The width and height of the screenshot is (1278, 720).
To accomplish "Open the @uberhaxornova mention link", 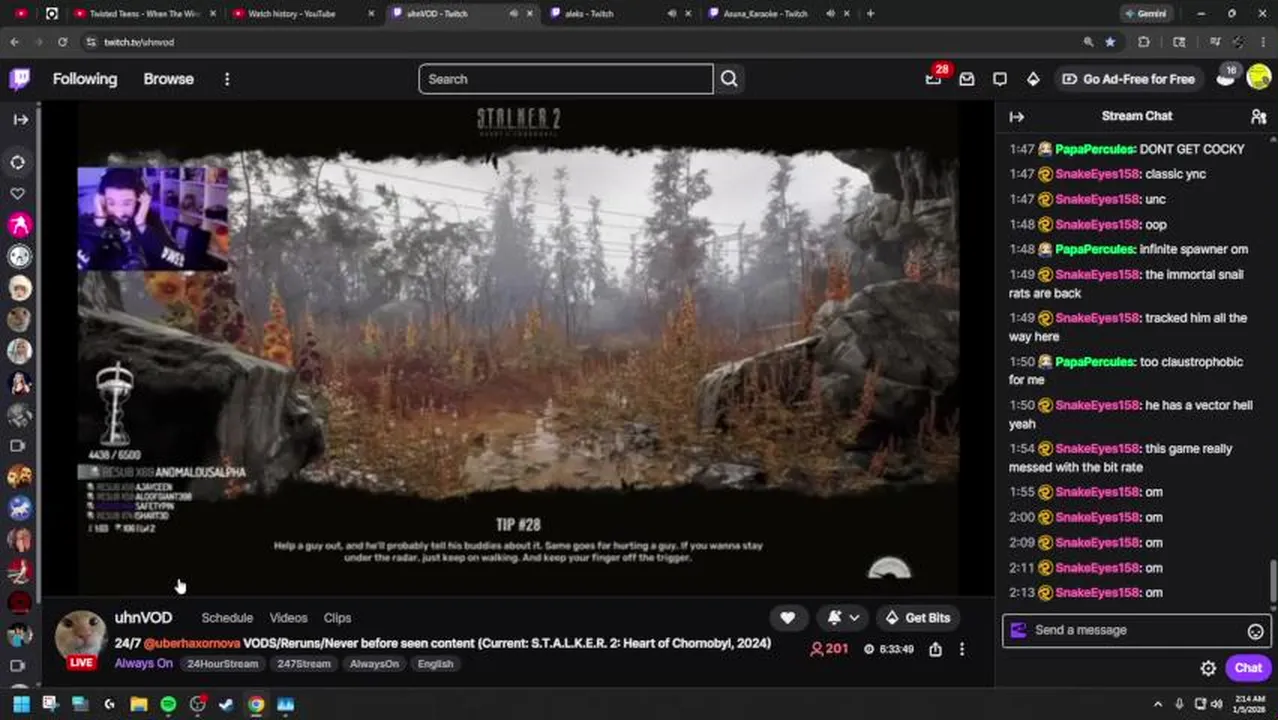I will pyautogui.click(x=192, y=644).
